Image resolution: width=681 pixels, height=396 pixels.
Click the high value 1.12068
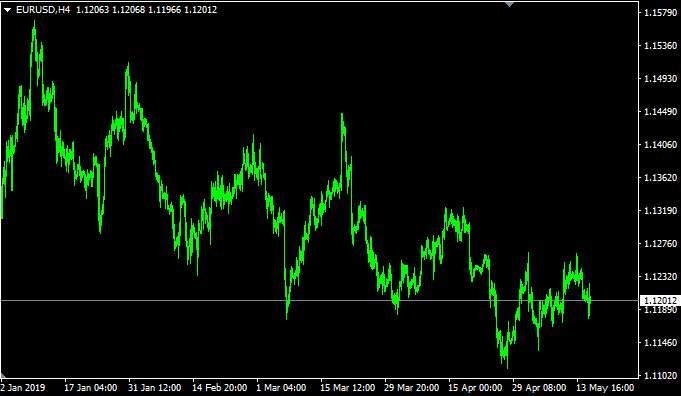(129, 10)
